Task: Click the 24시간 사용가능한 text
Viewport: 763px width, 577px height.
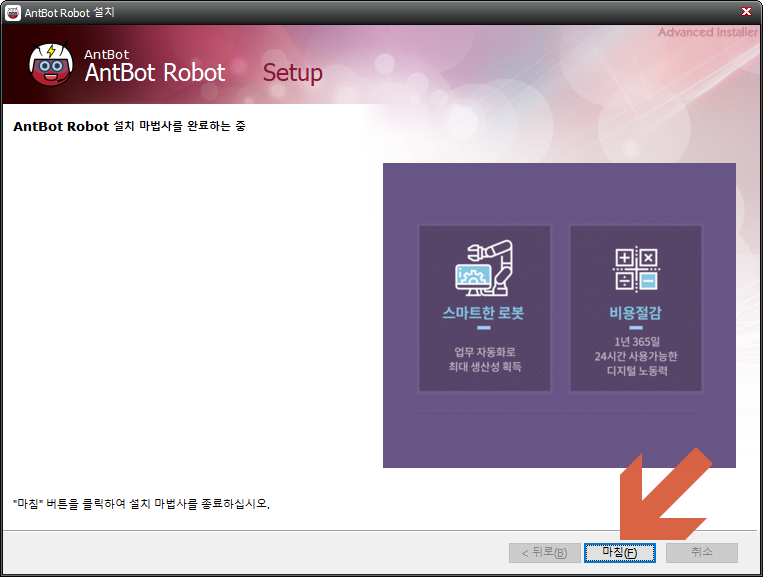Action: click(x=636, y=356)
